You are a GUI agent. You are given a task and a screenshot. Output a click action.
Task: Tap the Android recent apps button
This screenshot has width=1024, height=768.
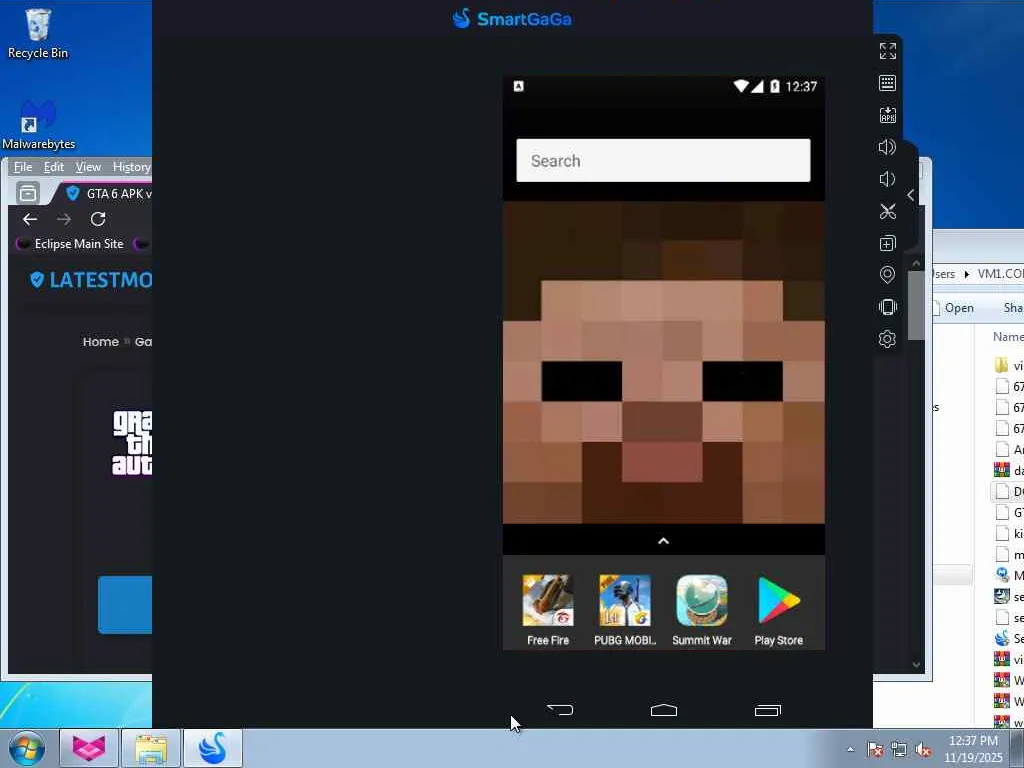pyautogui.click(x=767, y=710)
